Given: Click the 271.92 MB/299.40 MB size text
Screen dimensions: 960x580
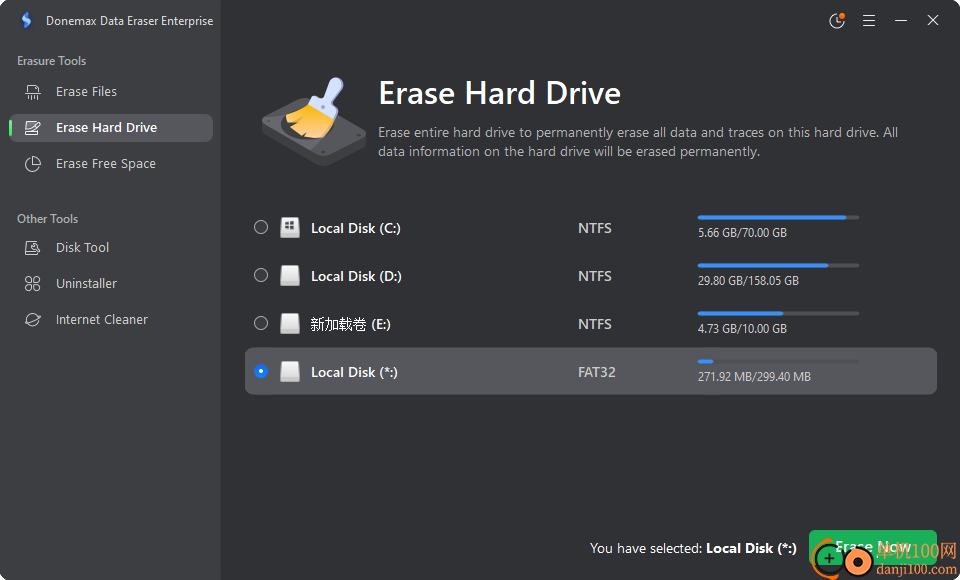Looking at the screenshot, I should [x=754, y=377].
